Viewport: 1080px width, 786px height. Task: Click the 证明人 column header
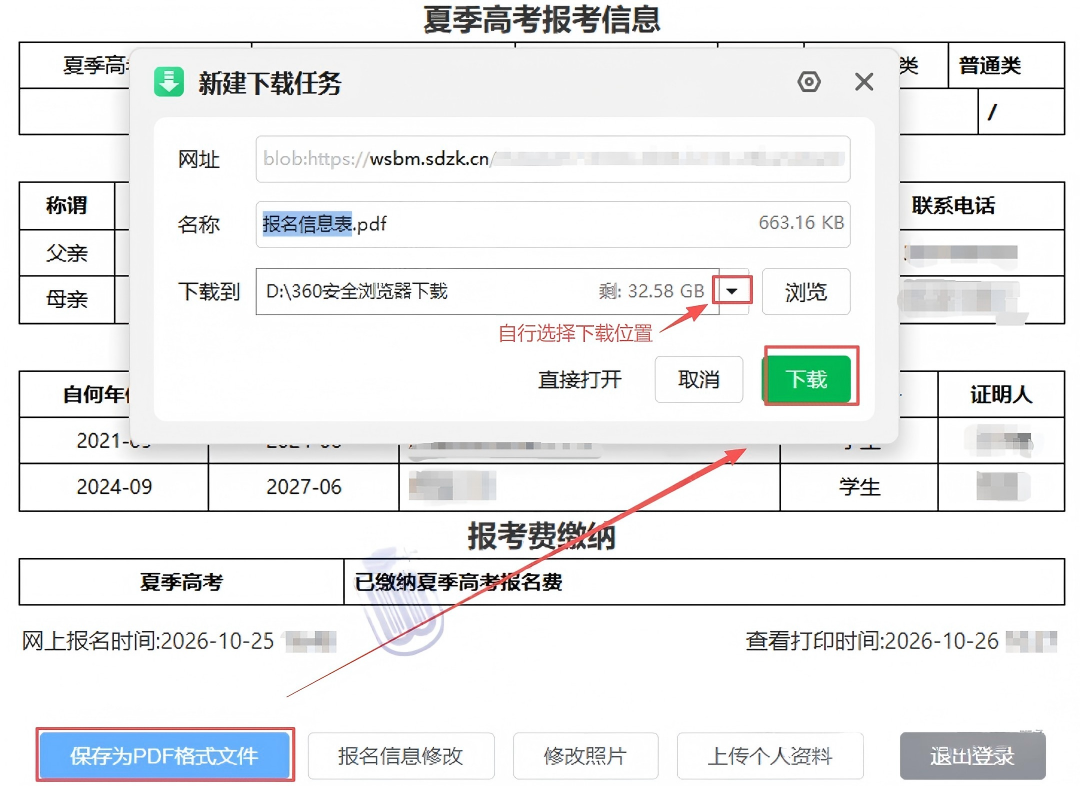pyautogui.click(x=1001, y=394)
